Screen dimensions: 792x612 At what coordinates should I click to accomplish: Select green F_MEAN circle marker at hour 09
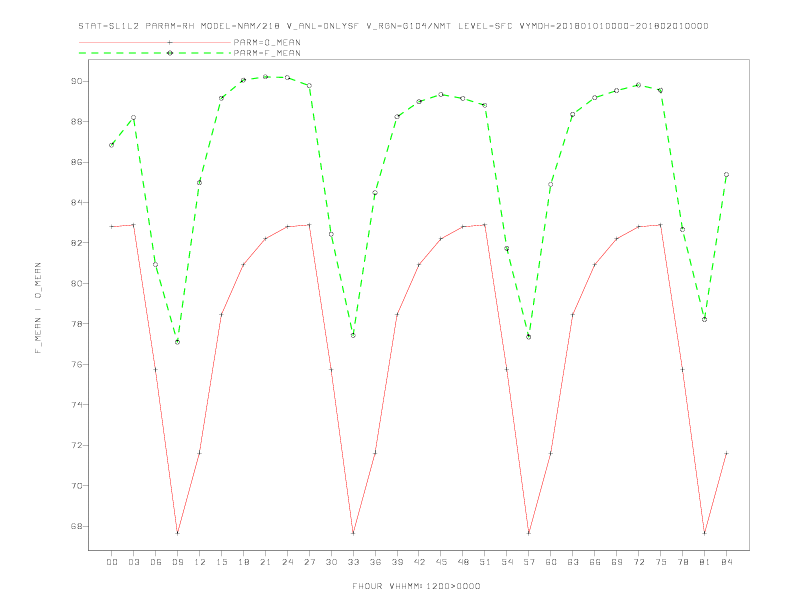(x=177, y=342)
